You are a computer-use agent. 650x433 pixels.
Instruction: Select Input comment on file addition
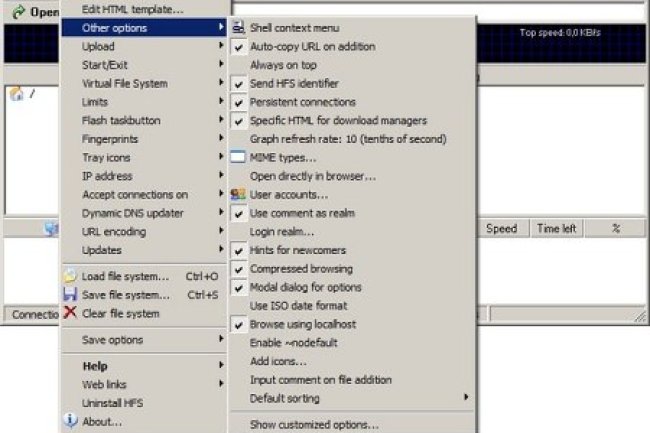pos(353,380)
